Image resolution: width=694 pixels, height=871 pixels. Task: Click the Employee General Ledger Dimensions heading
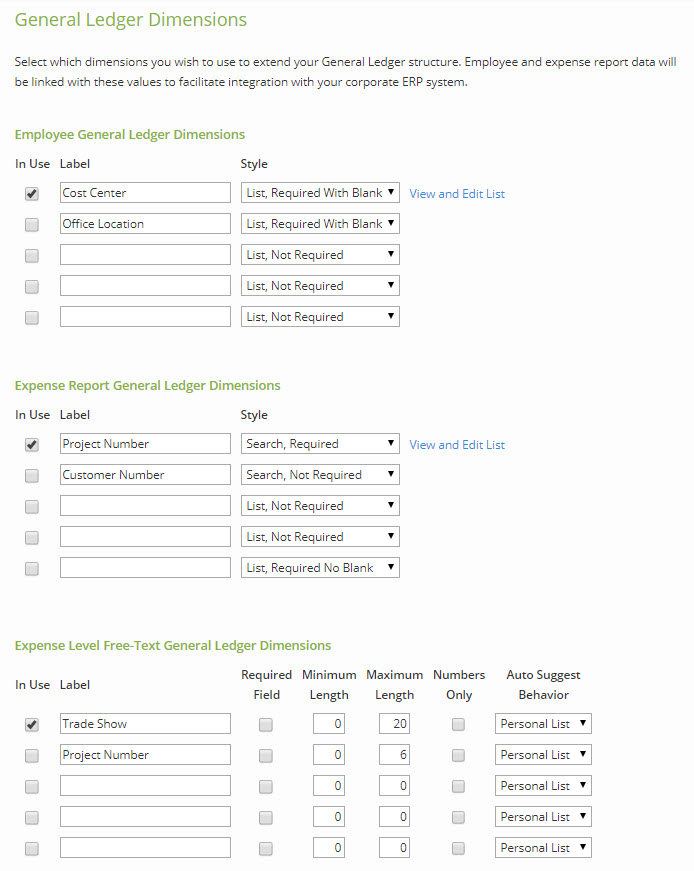point(129,134)
